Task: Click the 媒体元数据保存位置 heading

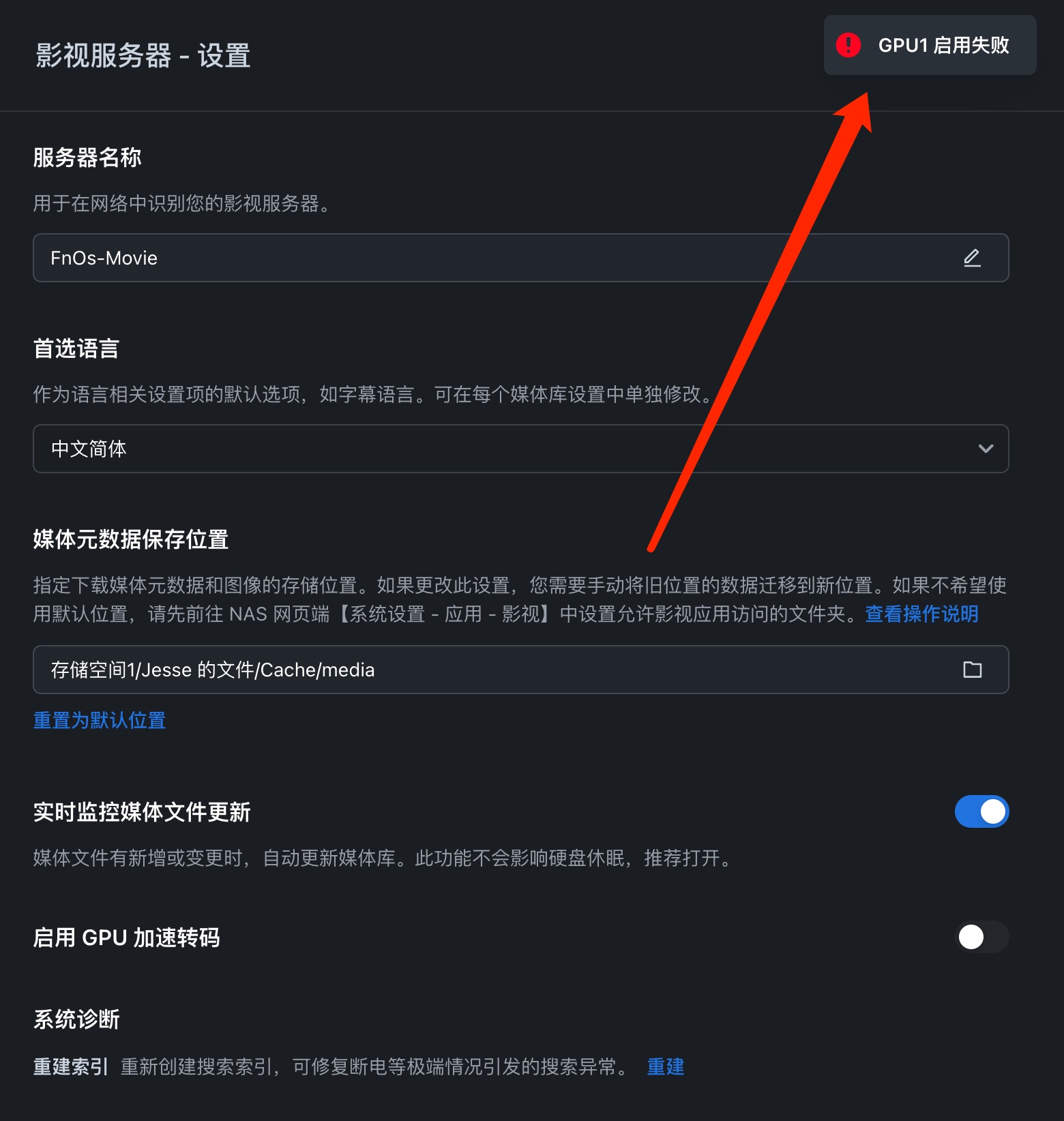Action: 131,539
